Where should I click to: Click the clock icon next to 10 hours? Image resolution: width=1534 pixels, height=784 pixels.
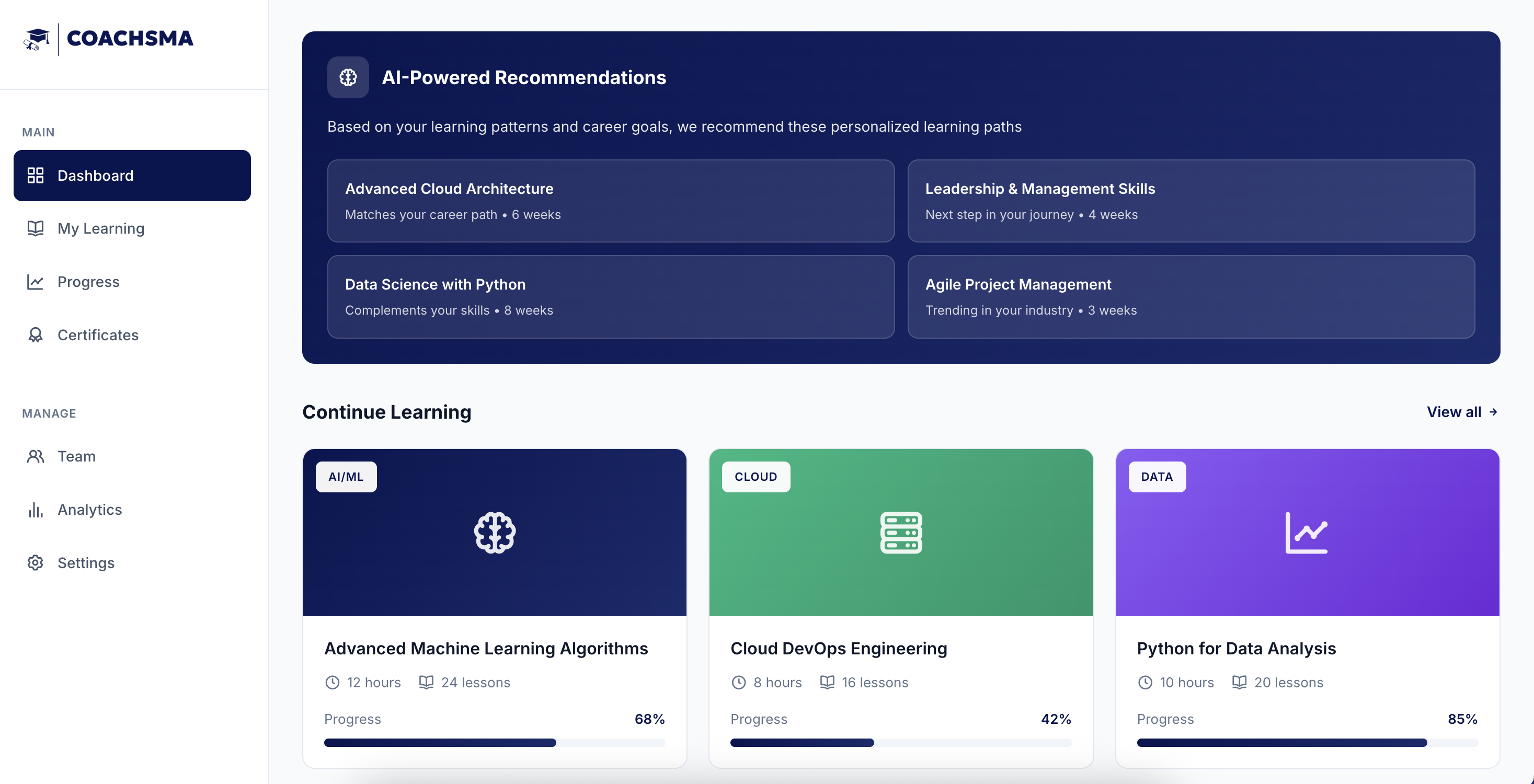coord(1144,683)
